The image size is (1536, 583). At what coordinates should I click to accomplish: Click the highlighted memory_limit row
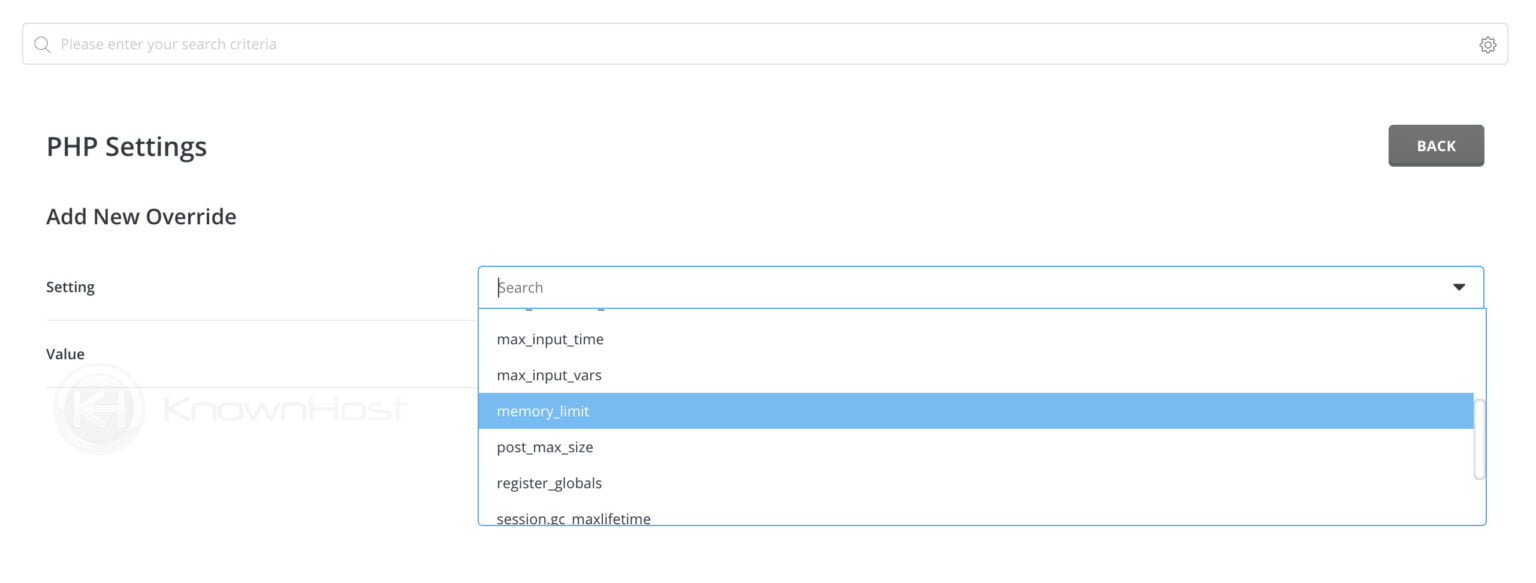(900, 411)
